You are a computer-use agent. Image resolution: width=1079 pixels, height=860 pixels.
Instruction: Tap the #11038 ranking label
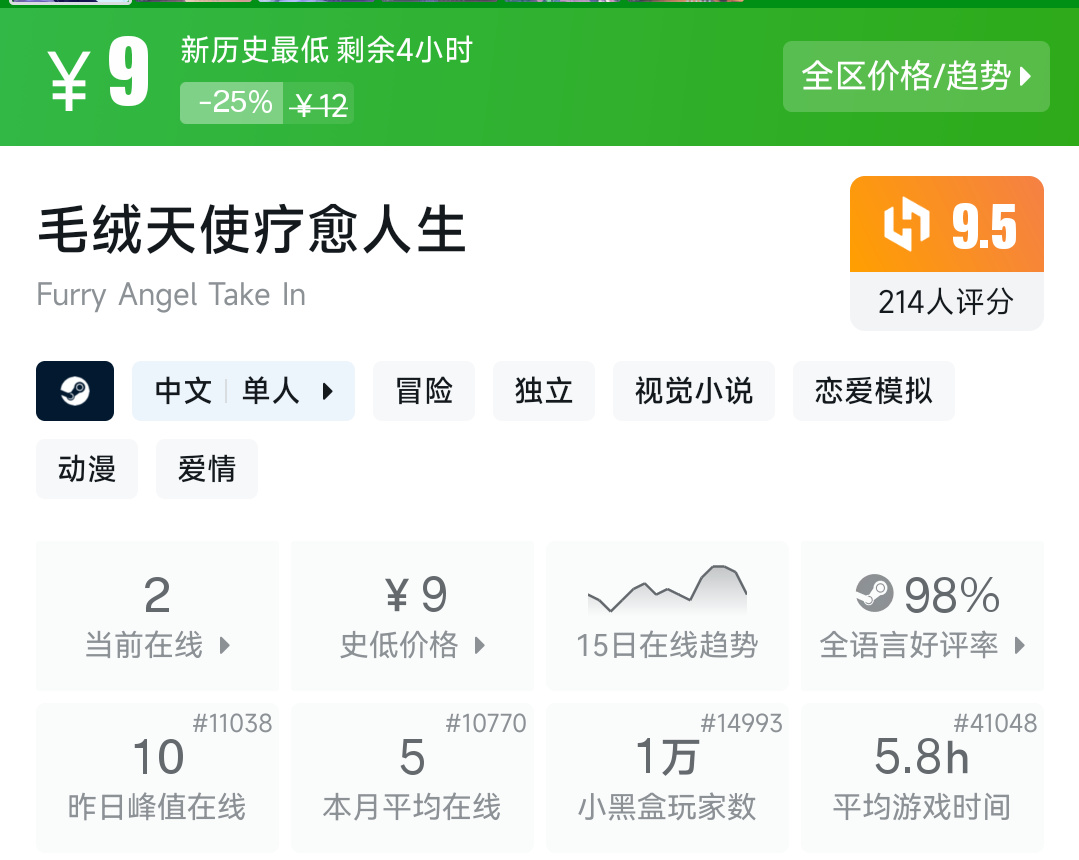(x=232, y=723)
